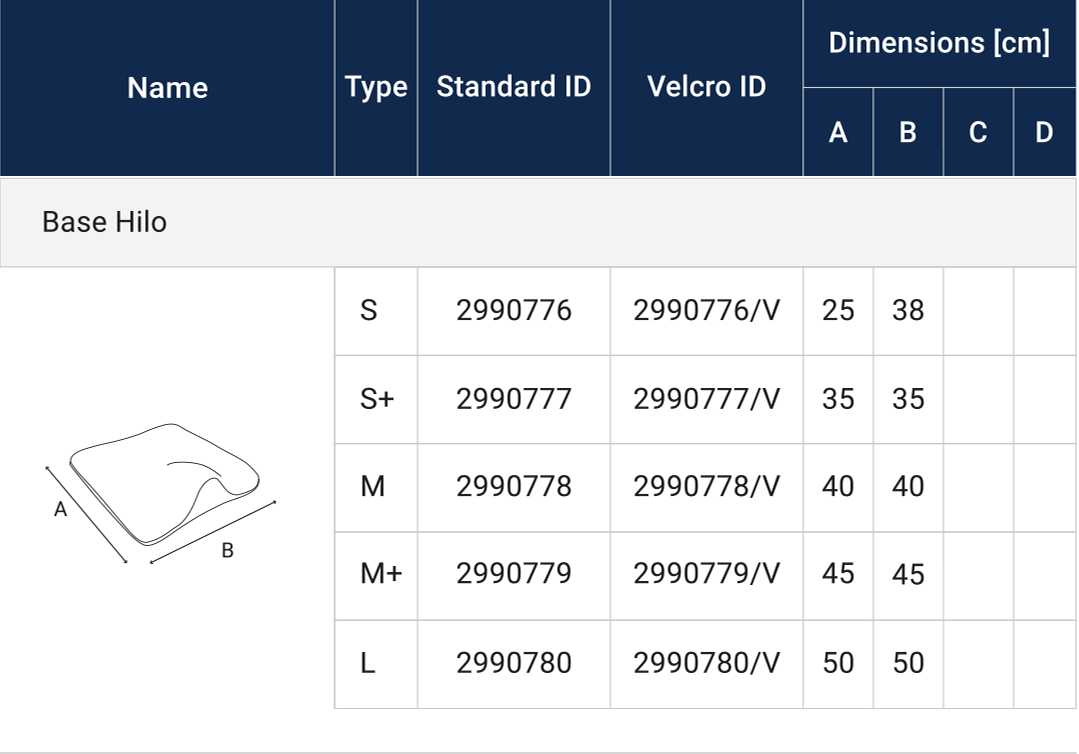Image resolution: width=1079 pixels, height=754 pixels.
Task: Choose Standard ID 2990780
Action: tap(513, 663)
